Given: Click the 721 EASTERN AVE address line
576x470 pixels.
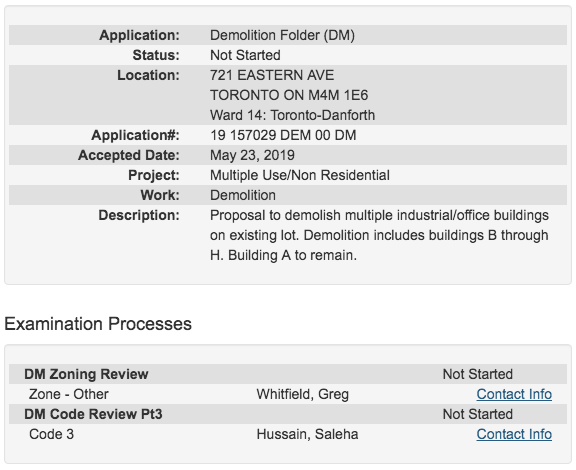Looking at the screenshot, I should [x=272, y=75].
